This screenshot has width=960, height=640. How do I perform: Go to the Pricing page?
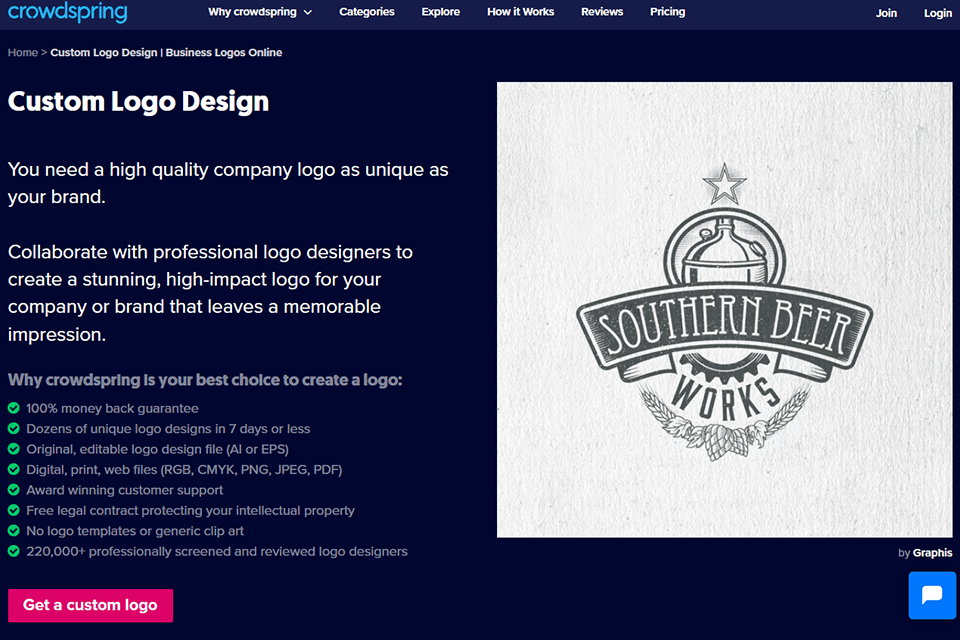pyautogui.click(x=667, y=12)
